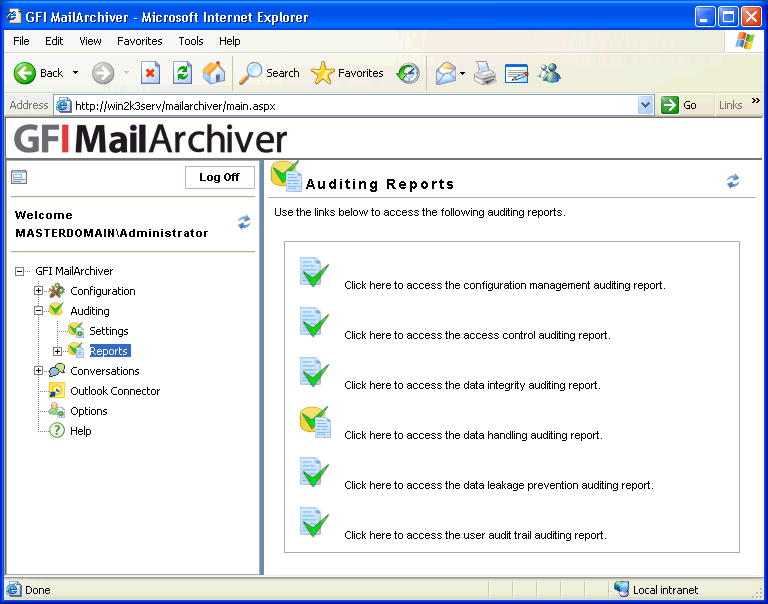Click the Conversations chat bubble icon
The image size is (768, 604).
57,370
